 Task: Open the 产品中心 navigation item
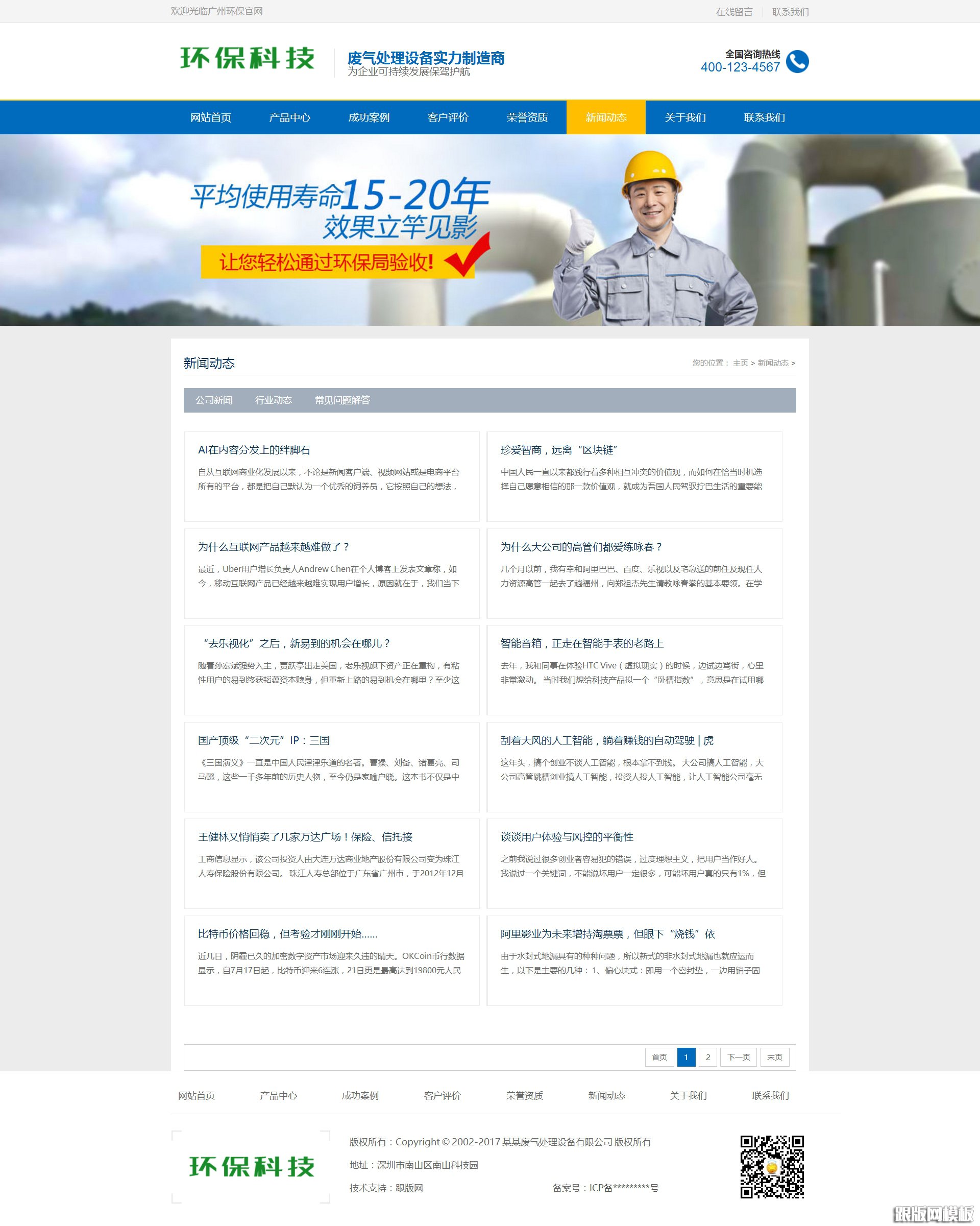(290, 118)
